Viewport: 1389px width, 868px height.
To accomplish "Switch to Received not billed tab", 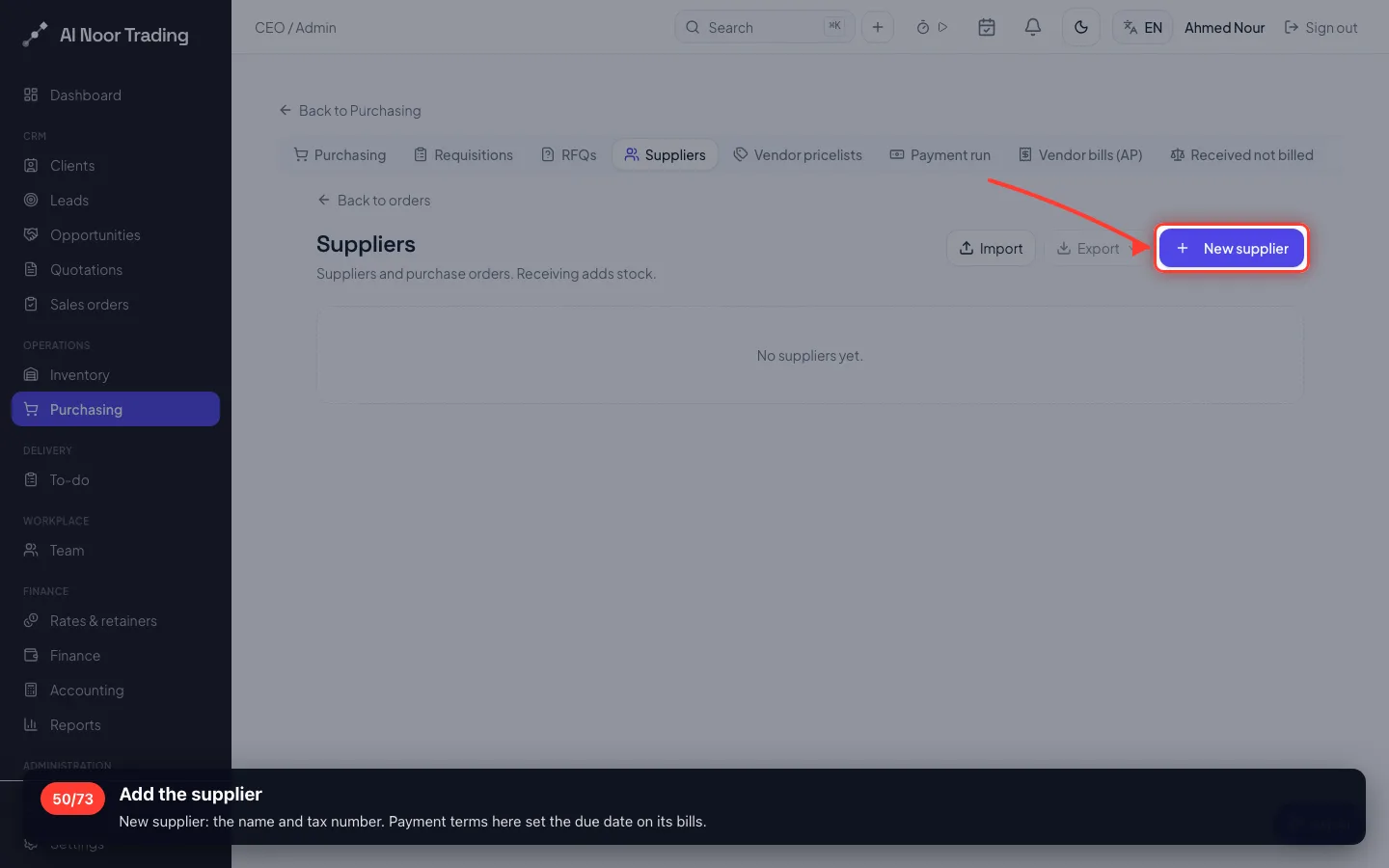I will (x=1241, y=155).
